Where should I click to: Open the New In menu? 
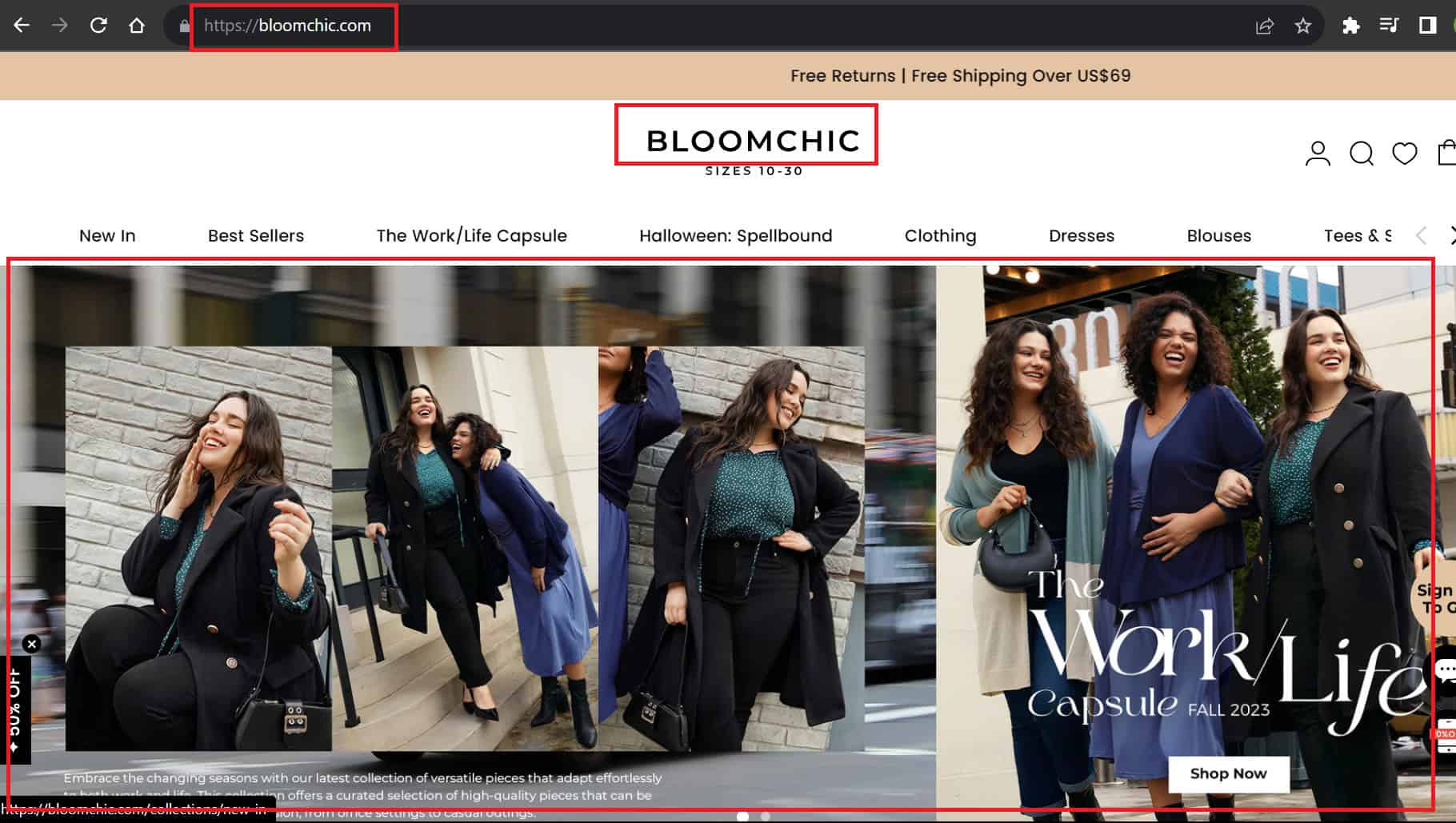(x=107, y=236)
